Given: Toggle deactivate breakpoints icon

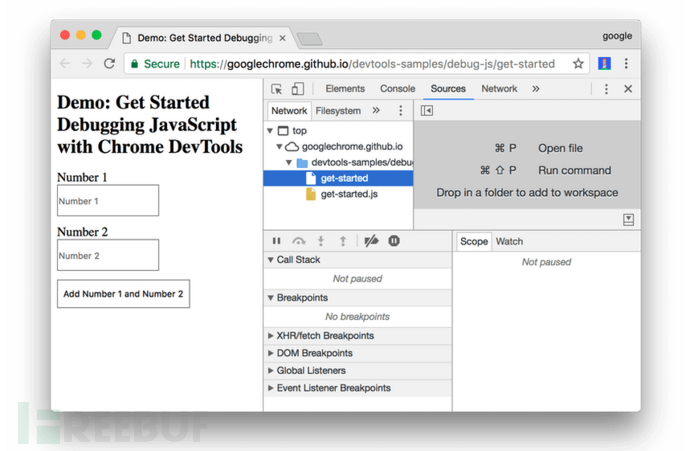Looking at the screenshot, I should [x=371, y=241].
